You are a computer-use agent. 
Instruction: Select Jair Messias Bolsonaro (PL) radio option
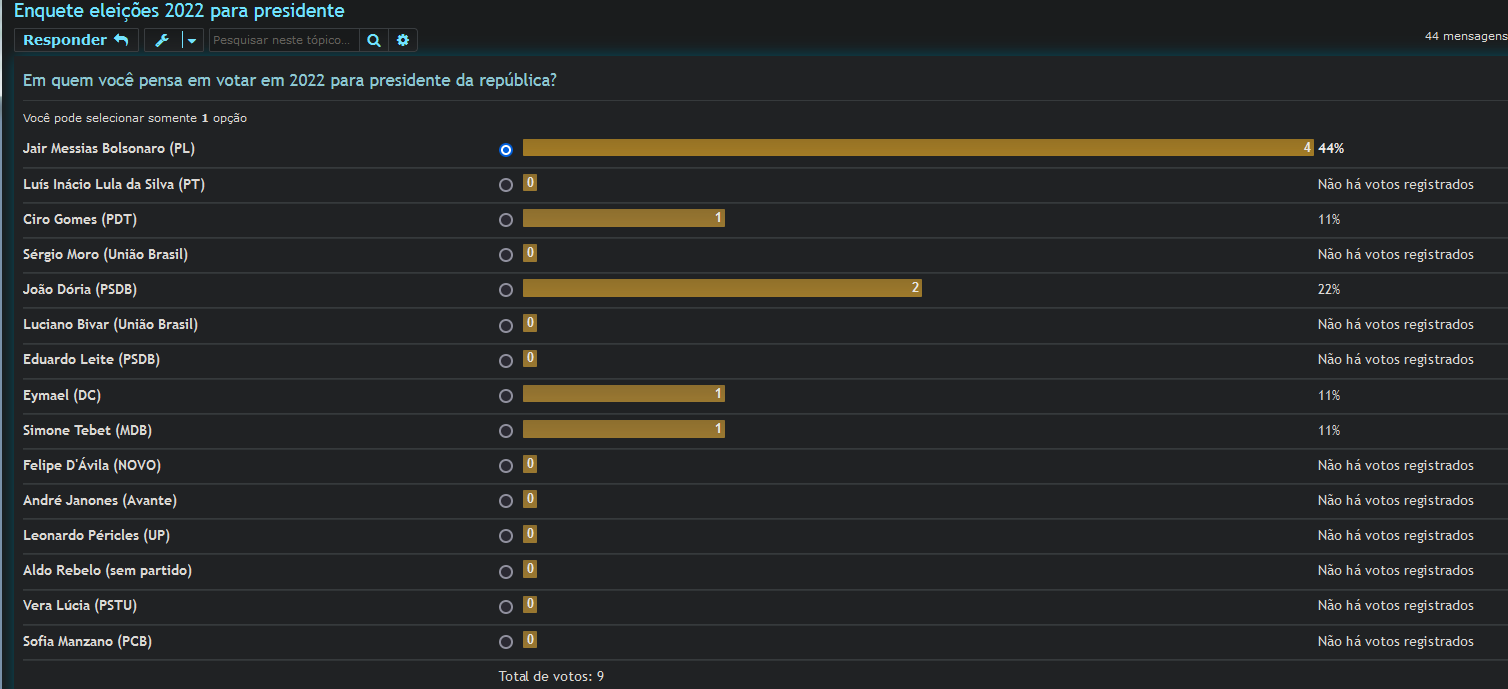tap(506, 150)
